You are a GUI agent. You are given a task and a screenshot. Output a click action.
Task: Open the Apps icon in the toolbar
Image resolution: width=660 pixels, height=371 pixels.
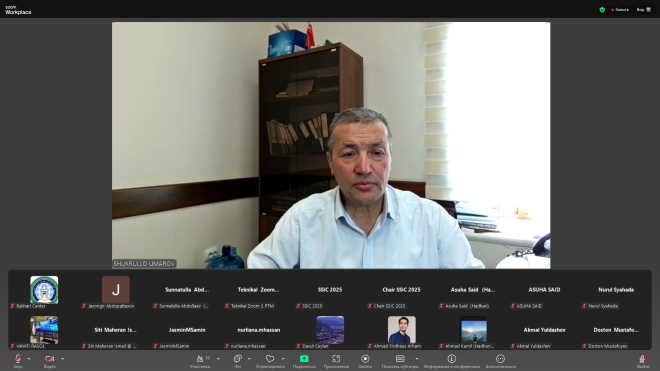pos(336,359)
